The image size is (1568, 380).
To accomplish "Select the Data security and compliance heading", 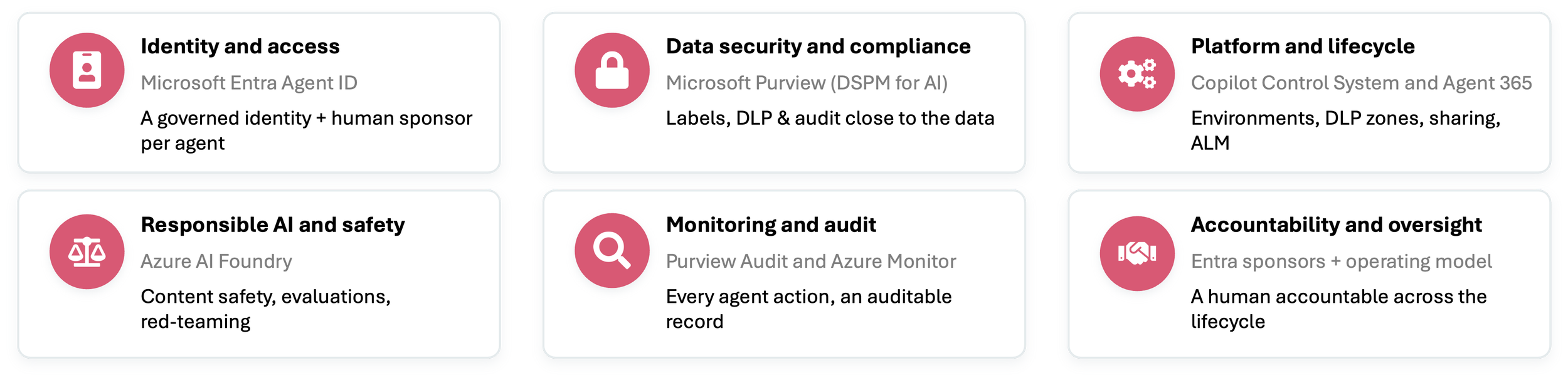I will click(x=818, y=46).
